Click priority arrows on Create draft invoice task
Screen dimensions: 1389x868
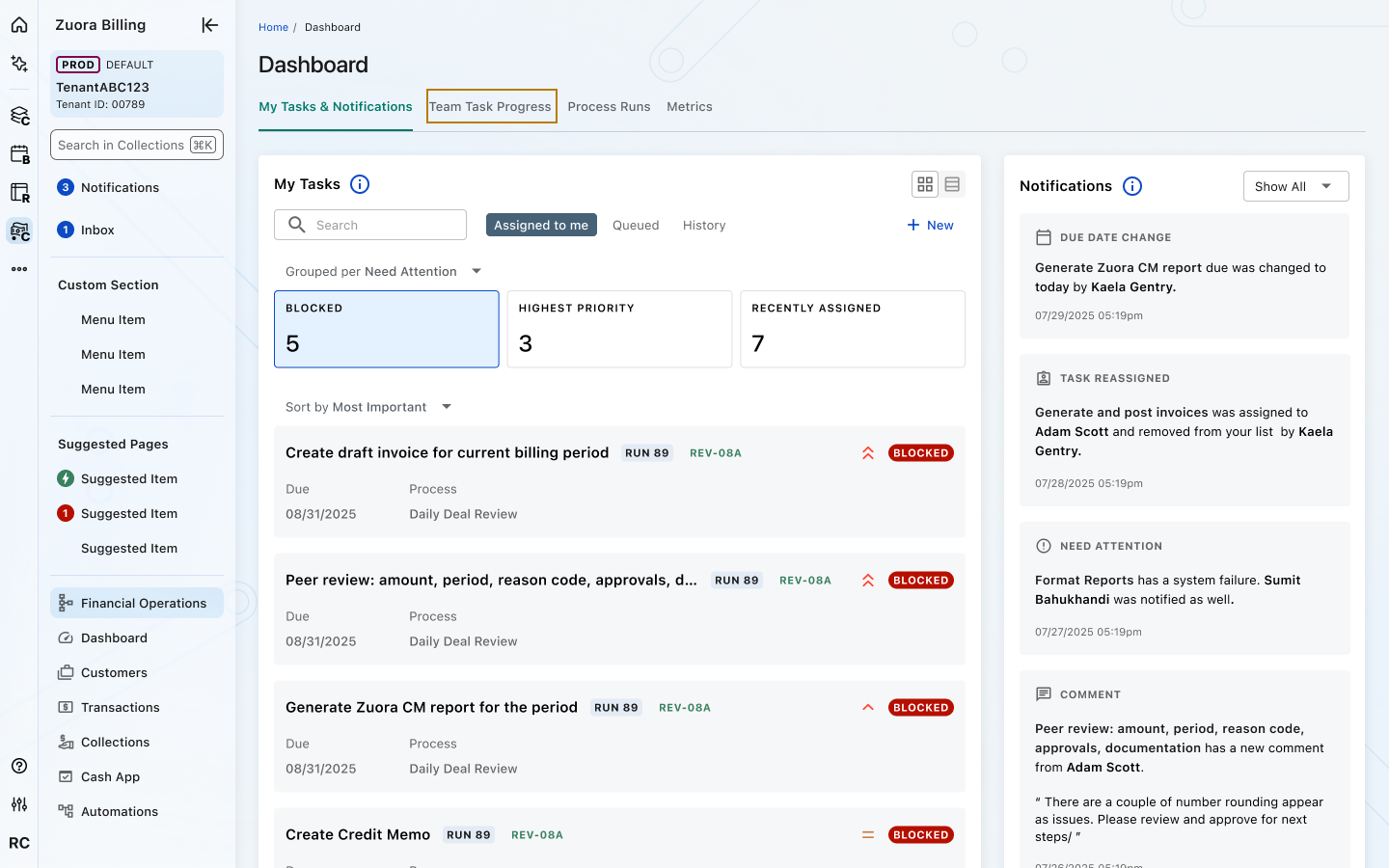point(868,453)
